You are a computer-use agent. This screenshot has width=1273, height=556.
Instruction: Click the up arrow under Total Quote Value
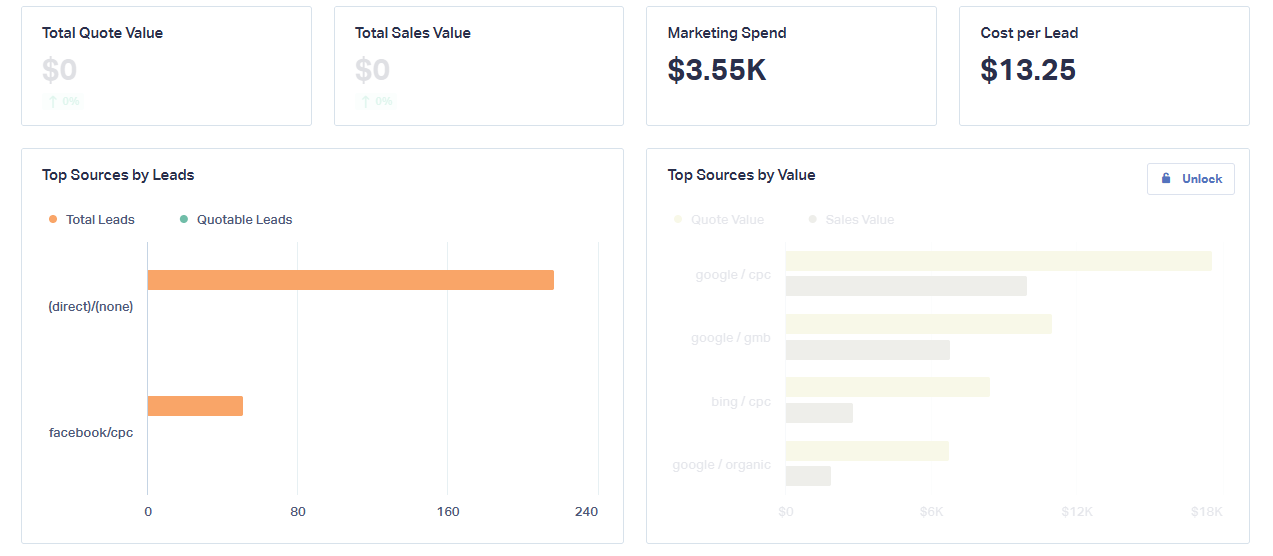(x=52, y=101)
